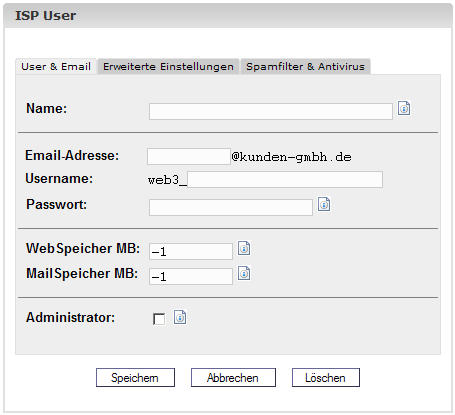The image size is (455, 415).
Task: Enable the Administrator checkbox
Action: (x=159, y=319)
